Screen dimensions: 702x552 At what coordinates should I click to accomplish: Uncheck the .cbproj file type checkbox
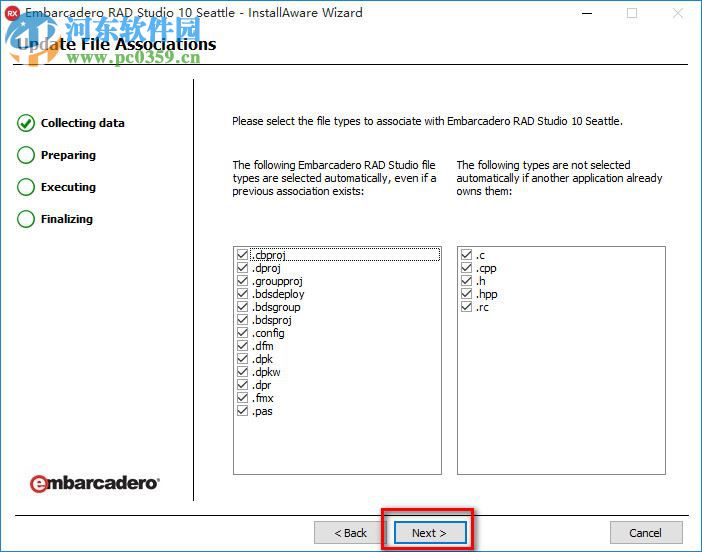[242, 255]
